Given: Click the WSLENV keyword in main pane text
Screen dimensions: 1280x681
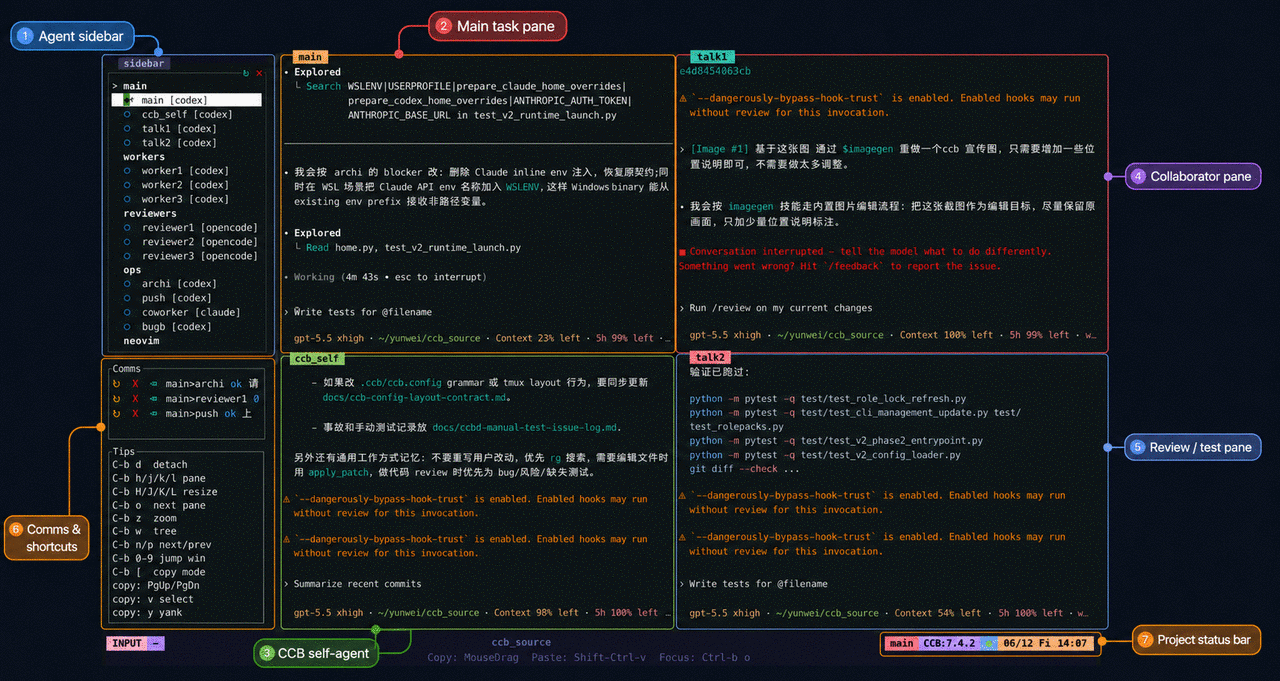Looking at the screenshot, I should tap(523, 186).
